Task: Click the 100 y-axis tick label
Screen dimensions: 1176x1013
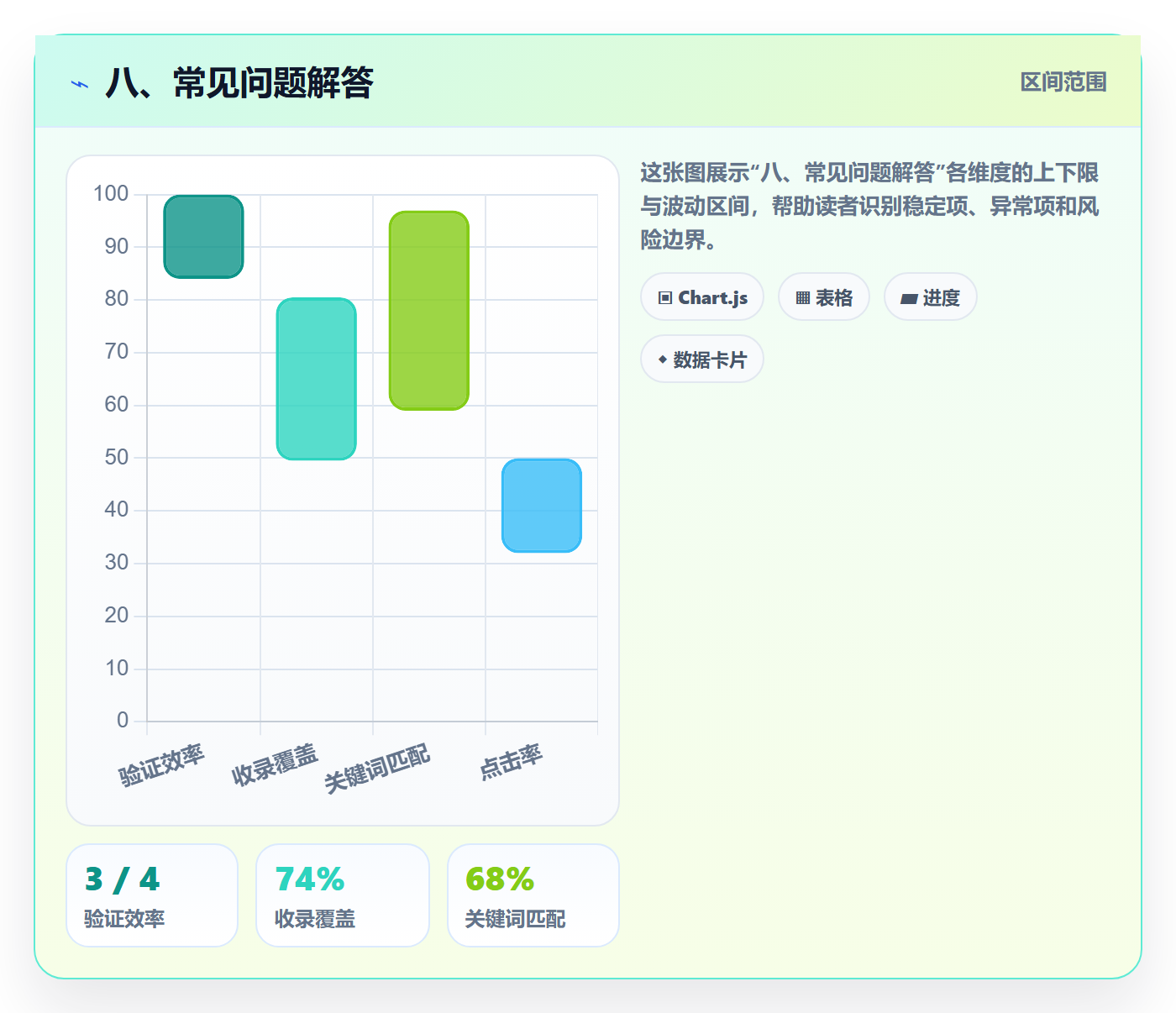Action: coord(111,194)
